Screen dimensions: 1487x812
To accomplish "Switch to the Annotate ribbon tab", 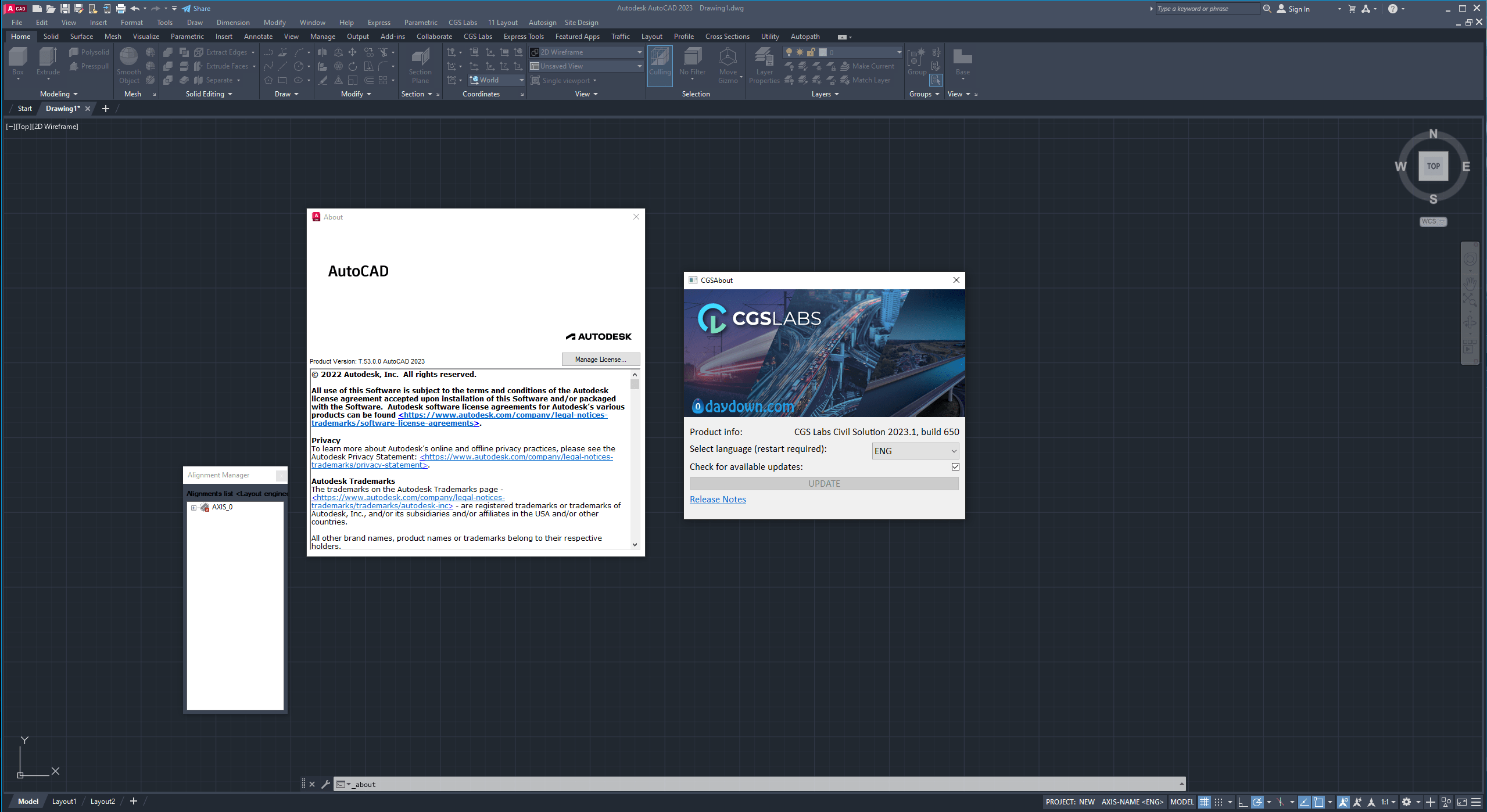I will 258,37.
